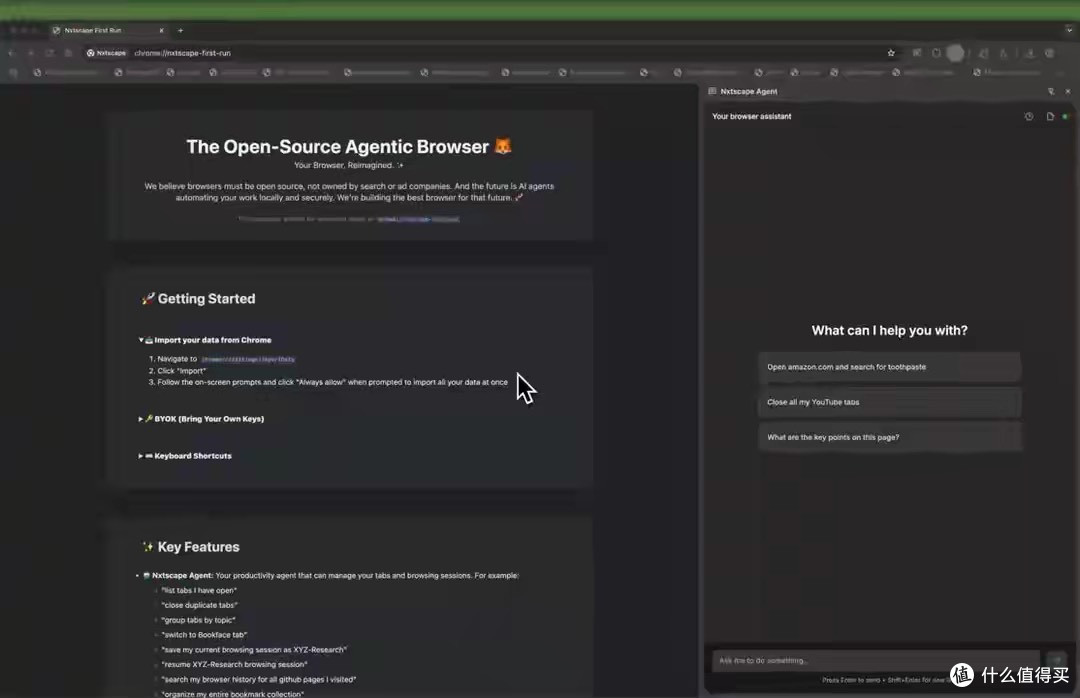
Task: Click the '"close duplicate tabs"' example
Action: (x=199, y=605)
